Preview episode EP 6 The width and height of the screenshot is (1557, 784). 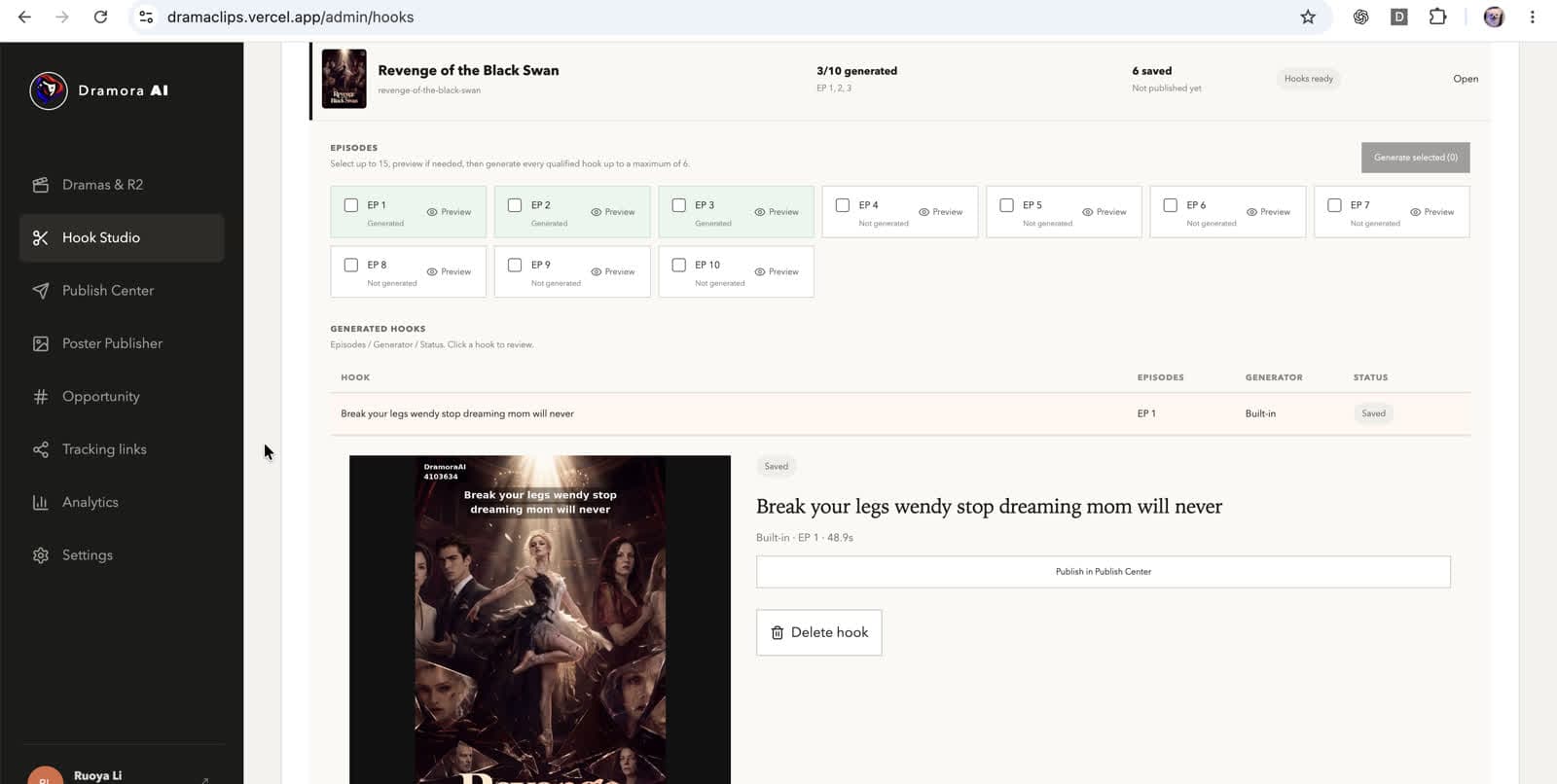coord(1269,212)
